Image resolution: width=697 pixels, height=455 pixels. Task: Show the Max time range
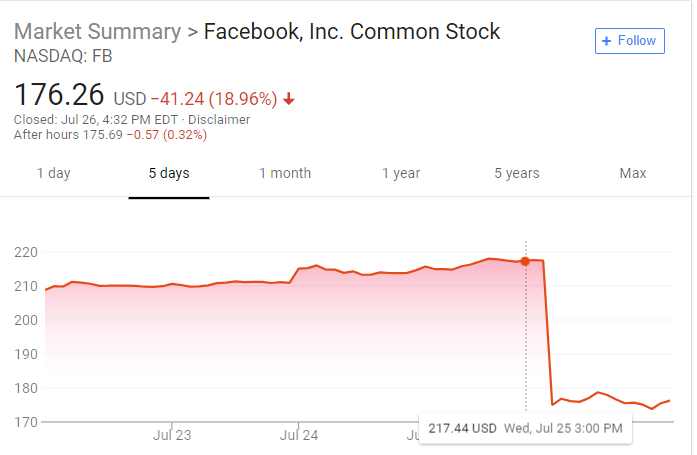[633, 173]
